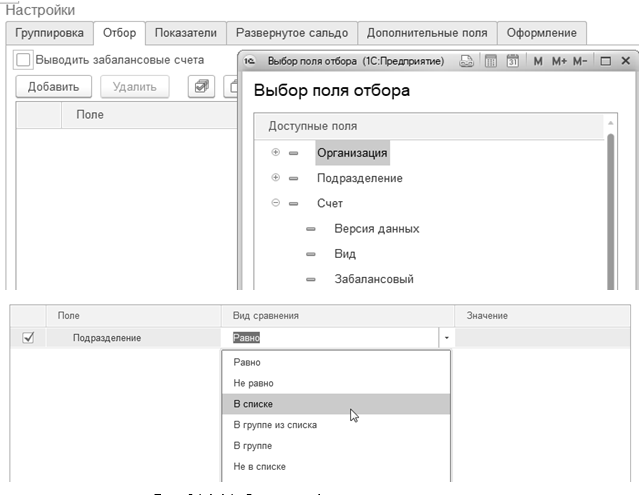
Task: Choose Не равно from comparison list
Action: coord(336,383)
